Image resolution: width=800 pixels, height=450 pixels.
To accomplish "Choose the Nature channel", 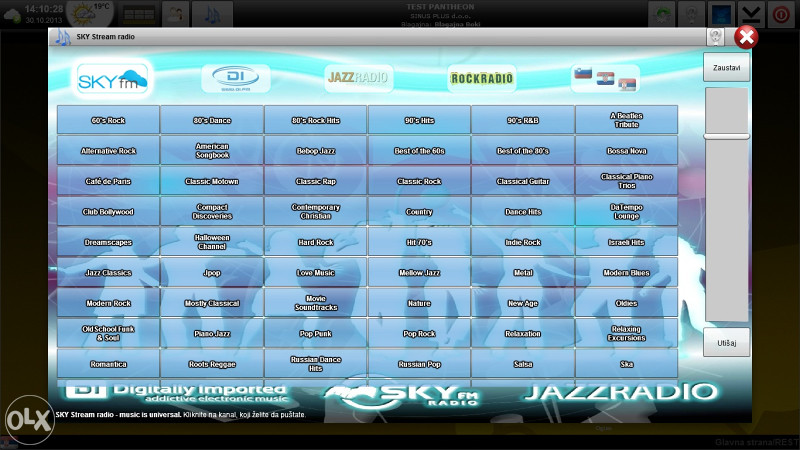I will 419,303.
